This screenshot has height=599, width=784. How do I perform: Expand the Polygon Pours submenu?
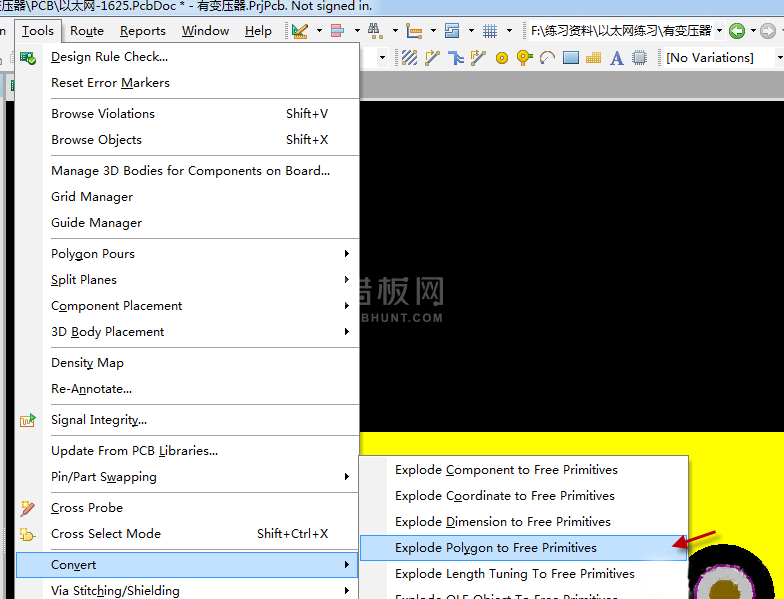347,254
